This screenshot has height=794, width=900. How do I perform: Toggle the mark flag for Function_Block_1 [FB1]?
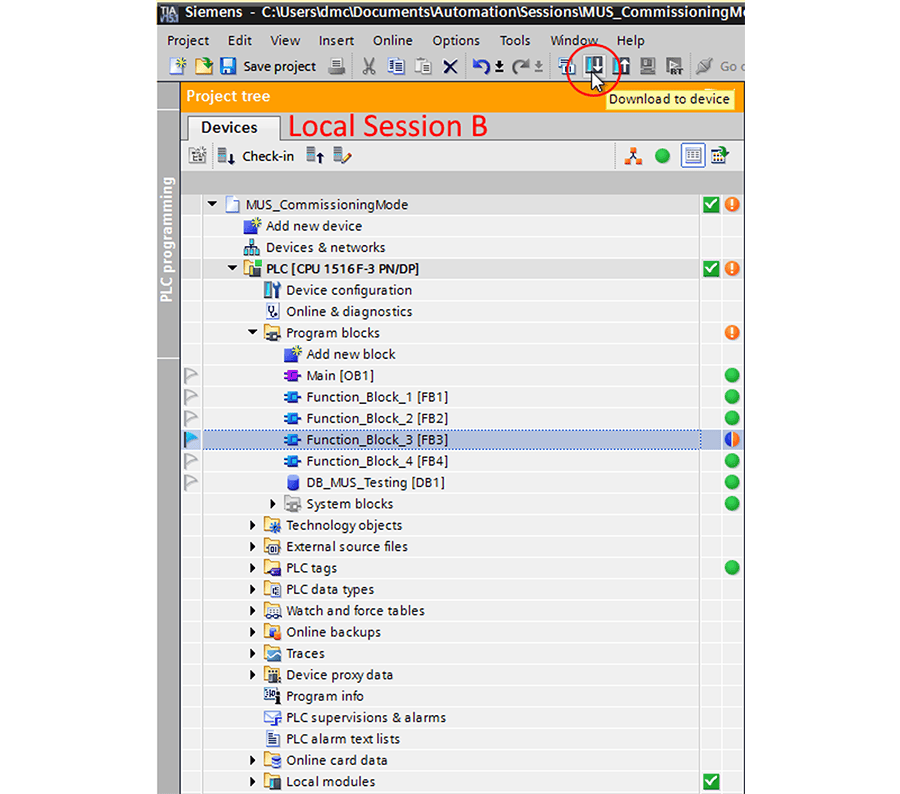click(x=191, y=397)
